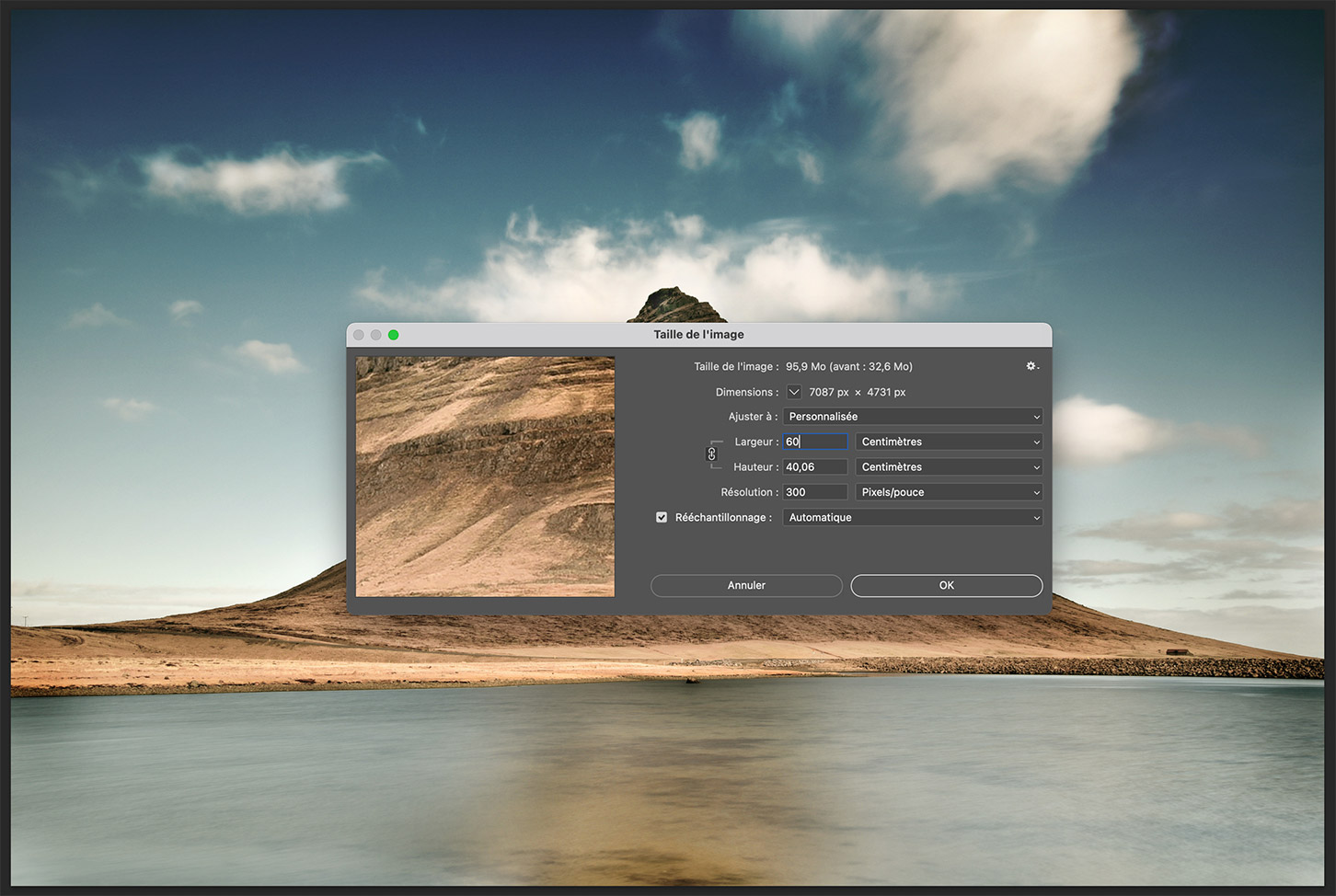Click the Largeur value field
Viewport: 1336px width, 896px height.
pyautogui.click(x=814, y=442)
